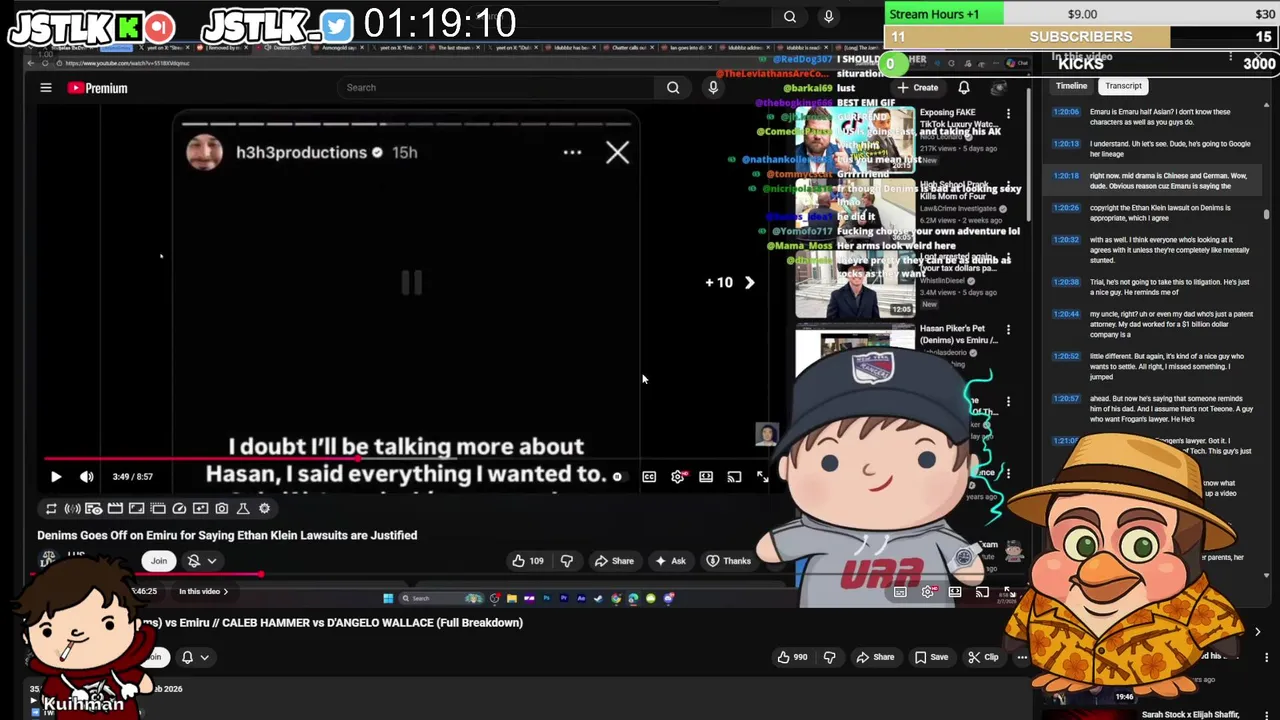Screen dimensions: 1280x720
Task: Open options for Hasan Piker's Pet video
Action: point(1008,330)
